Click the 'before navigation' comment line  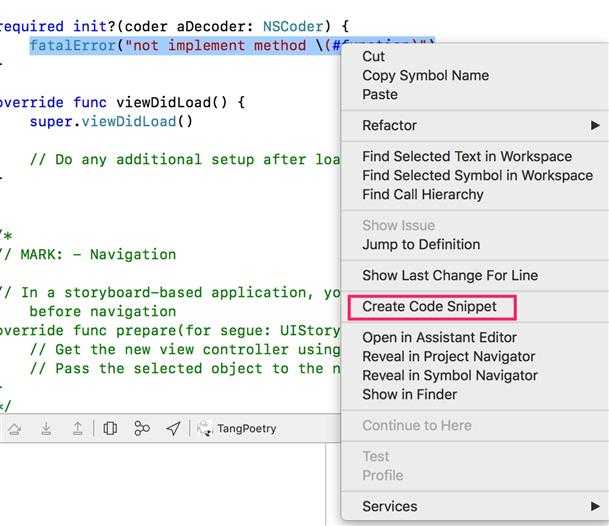coord(103,312)
